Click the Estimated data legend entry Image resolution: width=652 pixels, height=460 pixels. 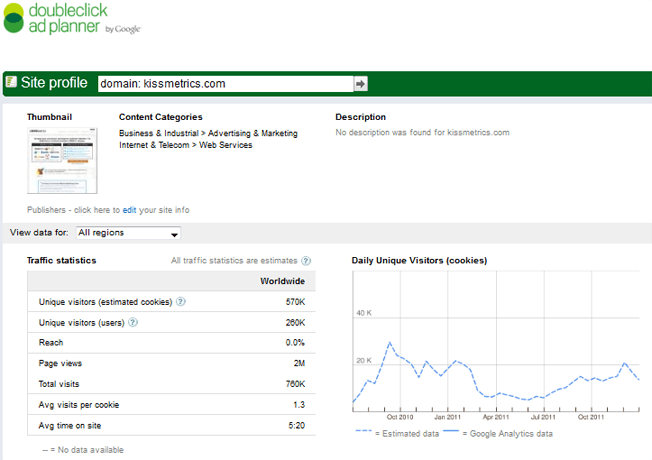click(x=398, y=433)
